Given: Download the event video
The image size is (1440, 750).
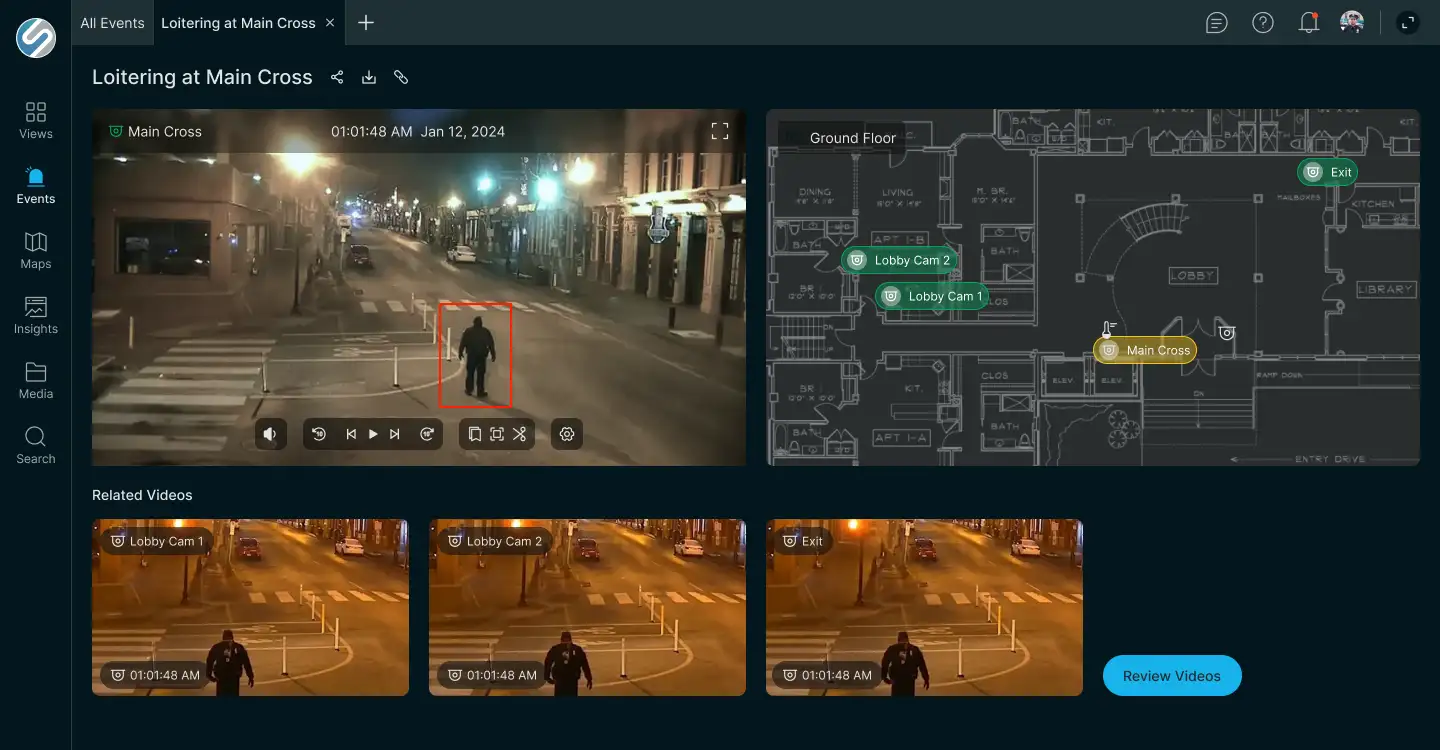Looking at the screenshot, I should (369, 77).
